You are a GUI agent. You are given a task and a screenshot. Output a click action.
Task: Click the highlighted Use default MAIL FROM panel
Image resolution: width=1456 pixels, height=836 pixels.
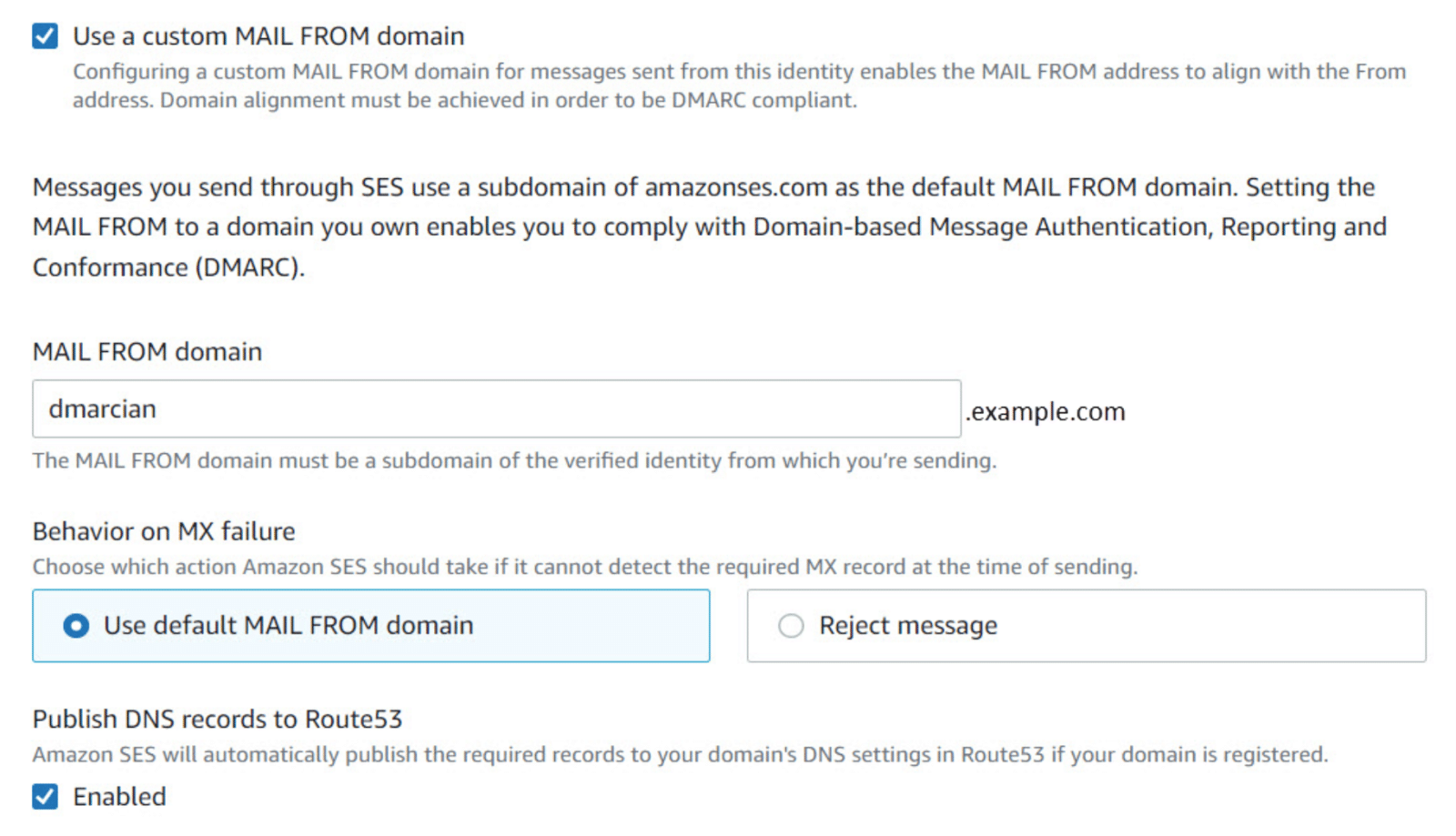(370, 626)
